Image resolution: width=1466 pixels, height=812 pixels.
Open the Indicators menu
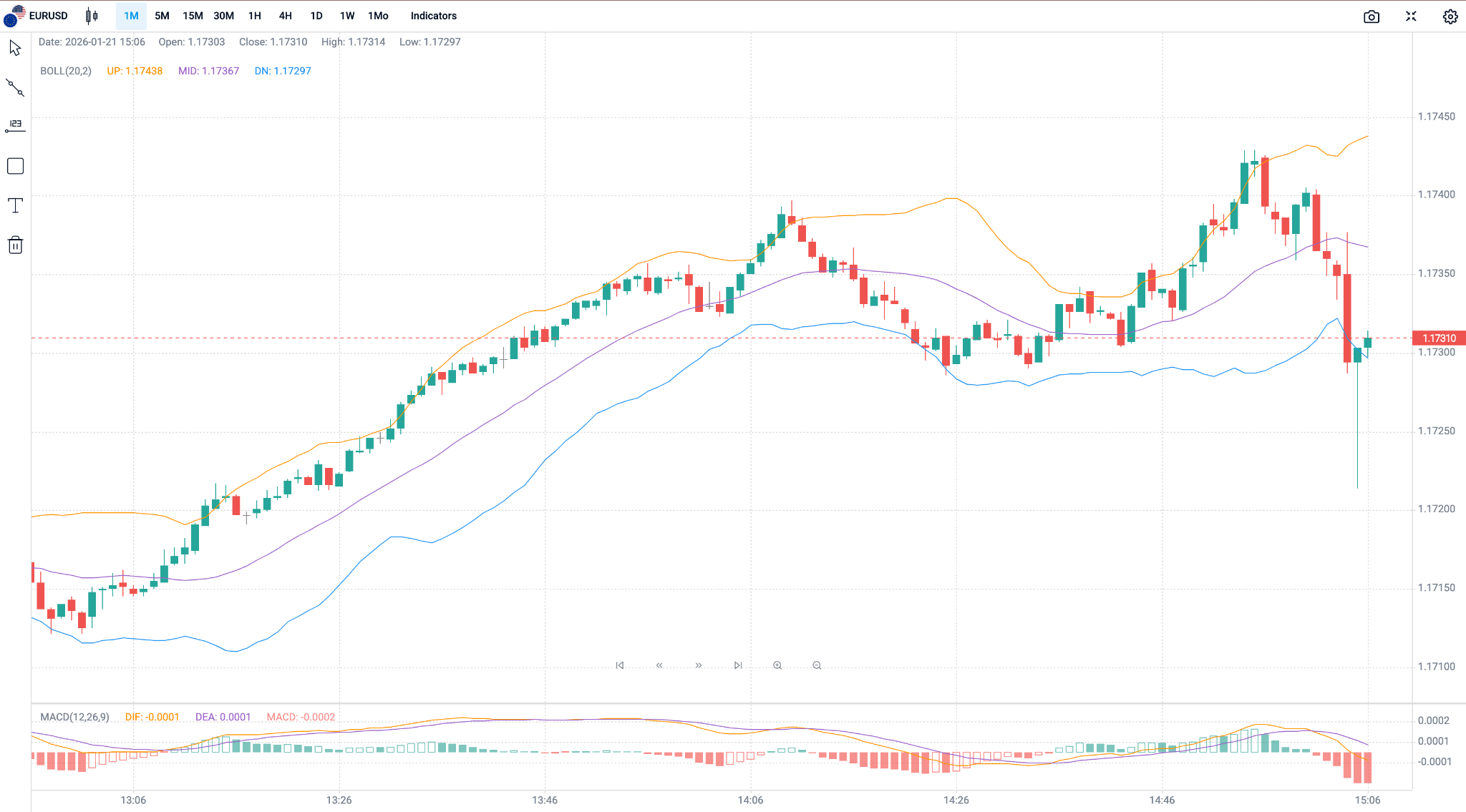[434, 16]
